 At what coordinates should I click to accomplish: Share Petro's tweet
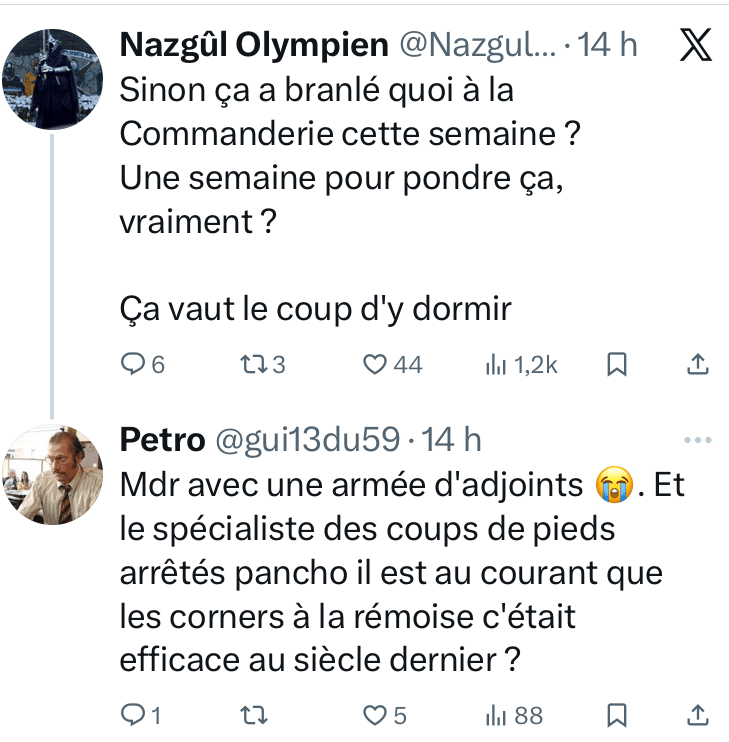(699, 715)
